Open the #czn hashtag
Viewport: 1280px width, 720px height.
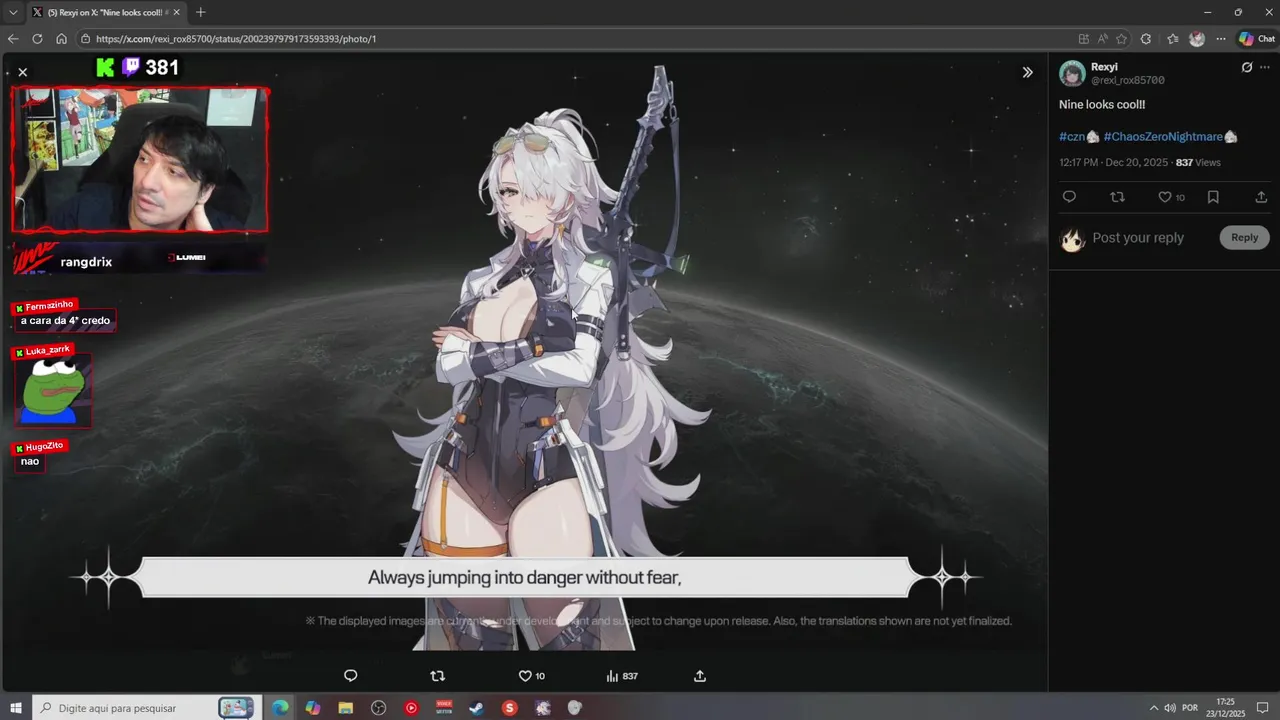pos(1072,136)
